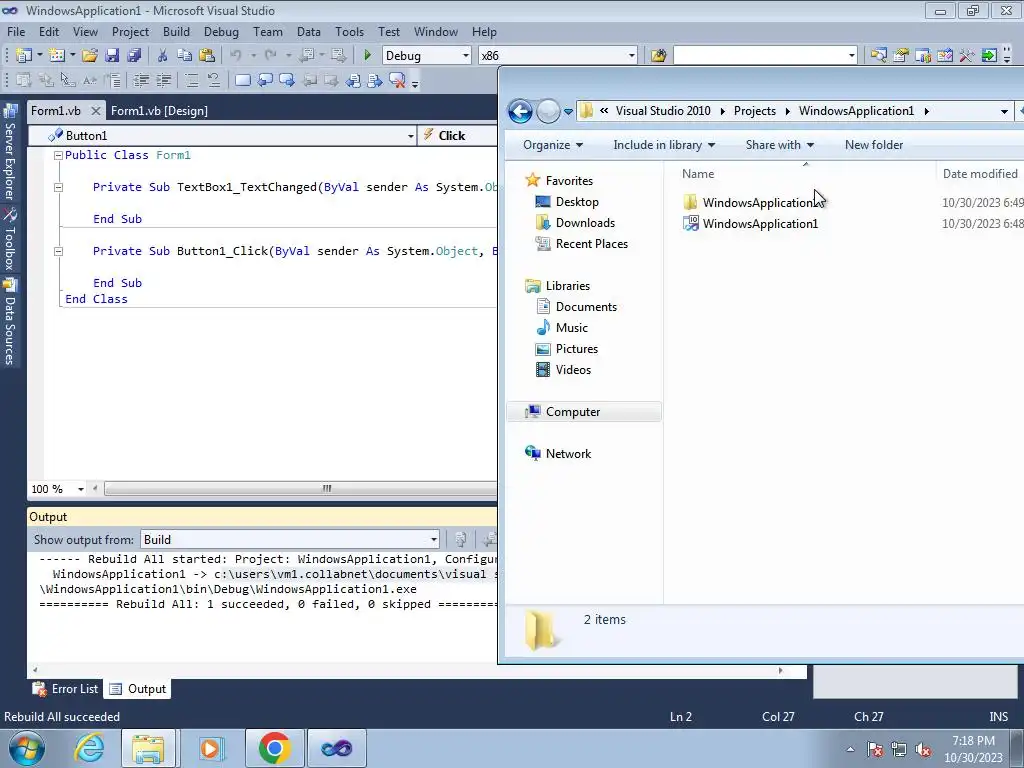Open Google Chrome from the taskbar
The image size is (1024, 768).
tap(275, 748)
